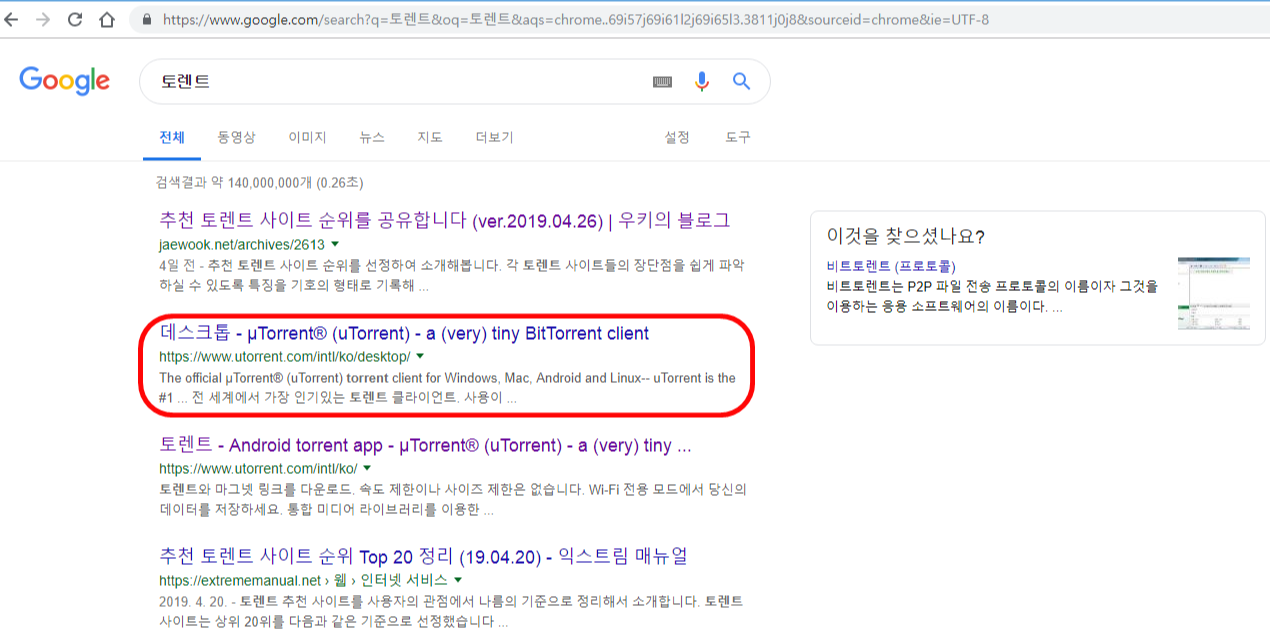Expand the arrow beside utorrent.com/intl/ko/desktop/
1270x635 pixels.
coord(420,357)
